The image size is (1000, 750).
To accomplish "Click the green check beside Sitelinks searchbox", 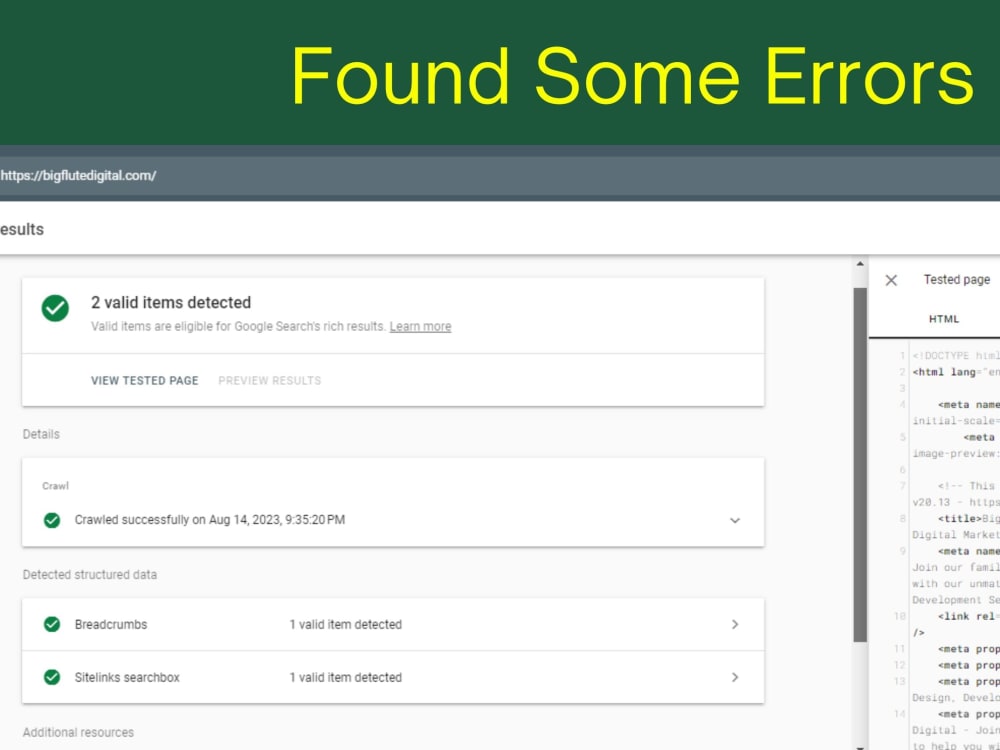I will coord(52,677).
